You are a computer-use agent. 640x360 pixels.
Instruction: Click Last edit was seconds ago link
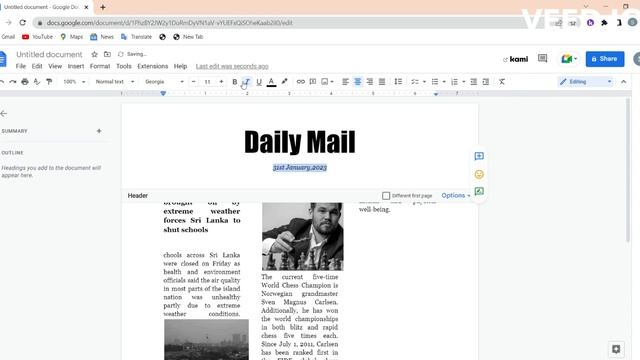232,66
